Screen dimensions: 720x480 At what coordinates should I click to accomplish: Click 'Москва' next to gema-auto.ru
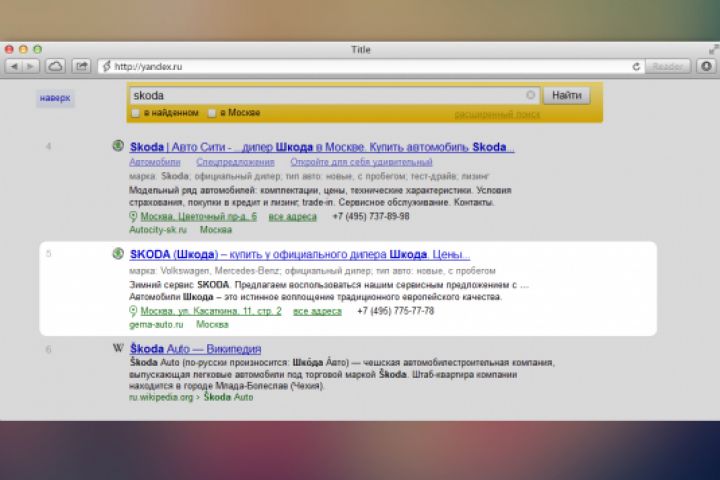[x=212, y=325]
